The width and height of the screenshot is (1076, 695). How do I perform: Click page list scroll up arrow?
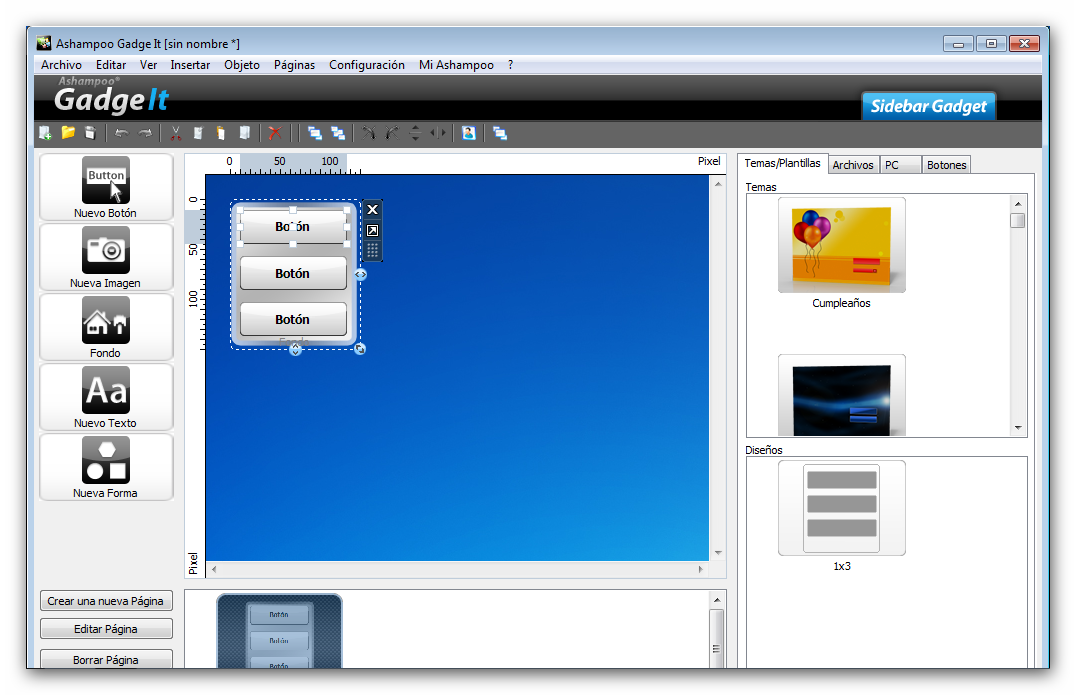(717, 600)
